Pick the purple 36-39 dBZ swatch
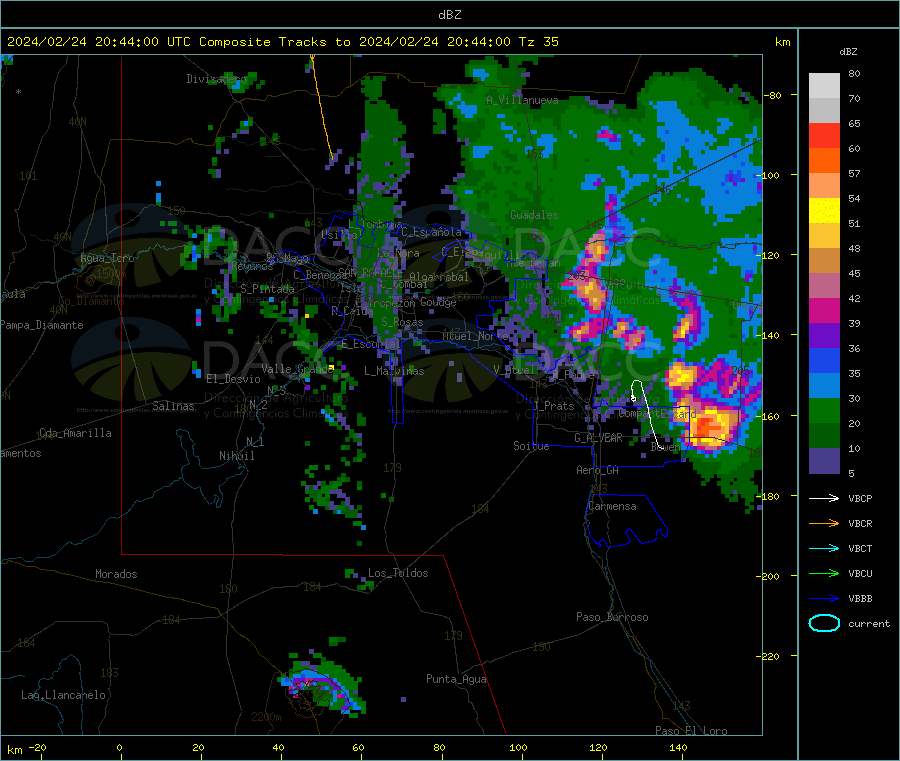This screenshot has width=900, height=761. 824,336
